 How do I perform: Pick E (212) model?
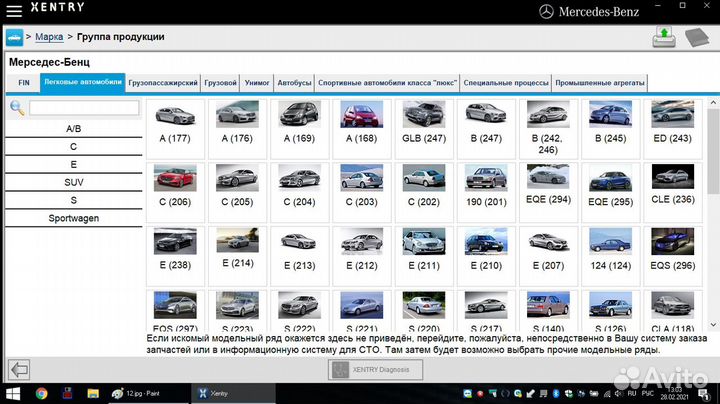pyautogui.click(x=362, y=256)
